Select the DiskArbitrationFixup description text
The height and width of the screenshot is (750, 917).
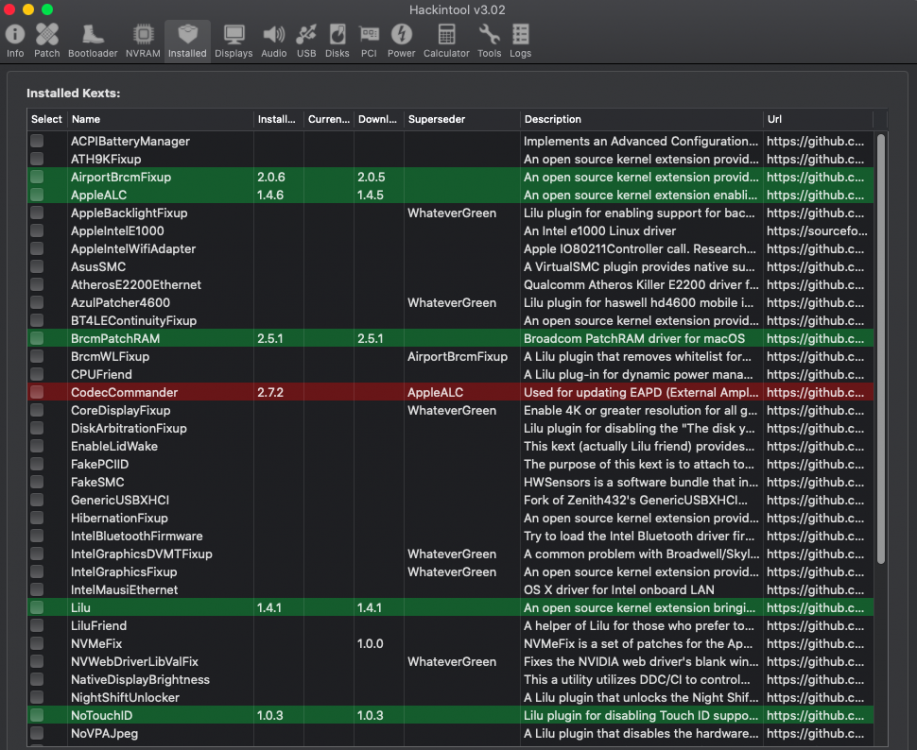(639, 428)
